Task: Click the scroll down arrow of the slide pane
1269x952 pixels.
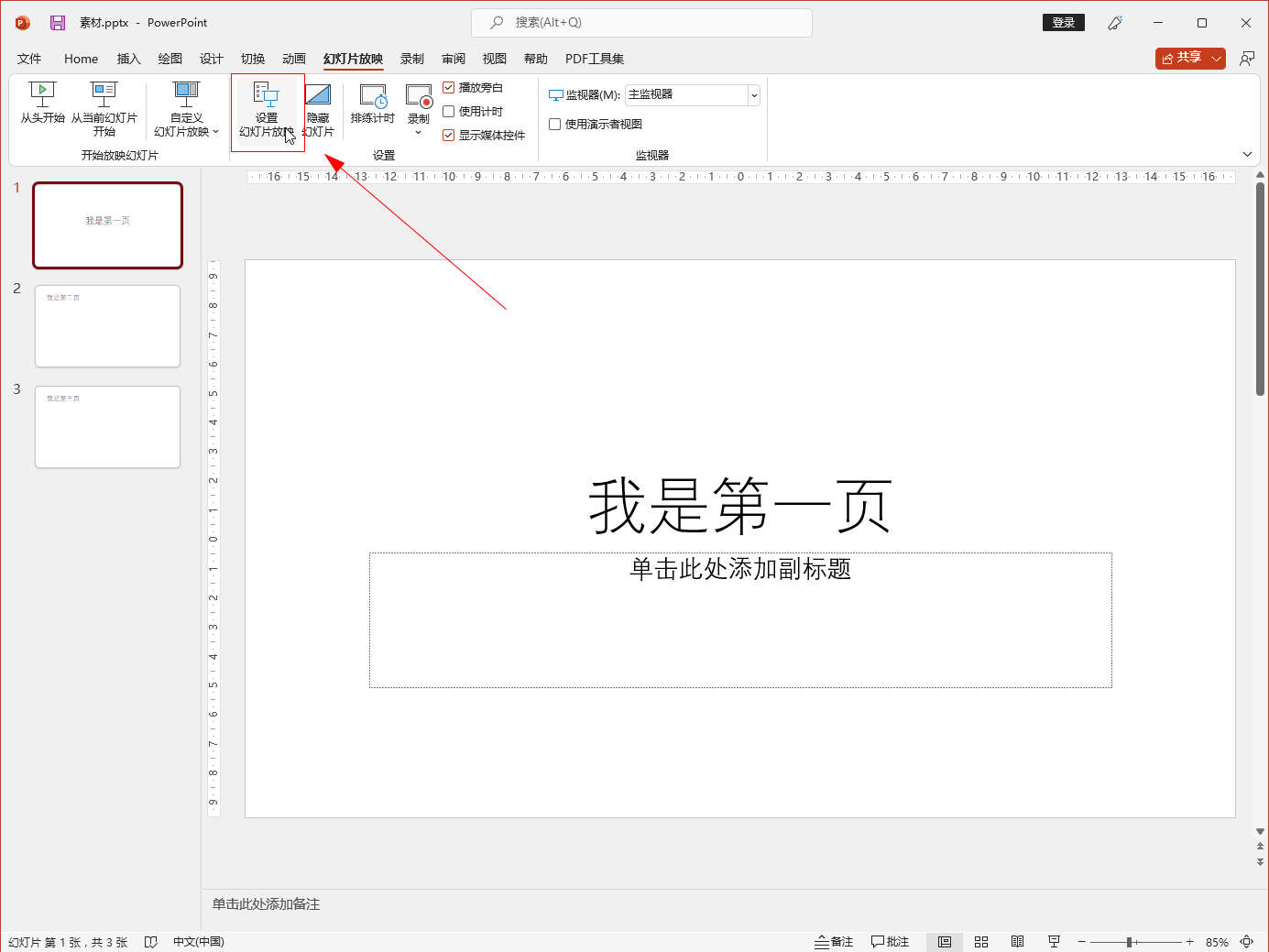Action: coord(1260,832)
